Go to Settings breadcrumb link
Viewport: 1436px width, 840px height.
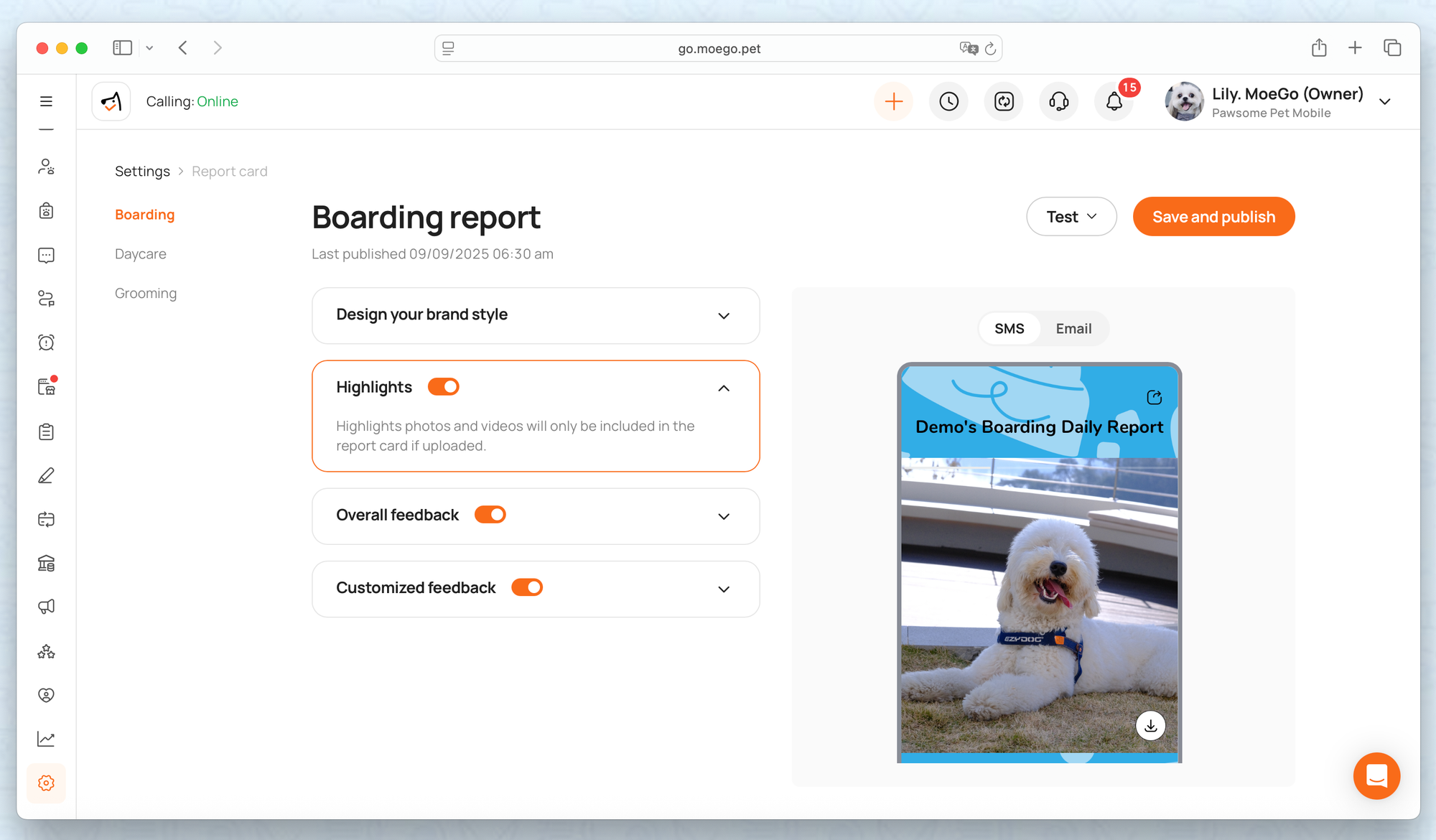pyautogui.click(x=142, y=172)
